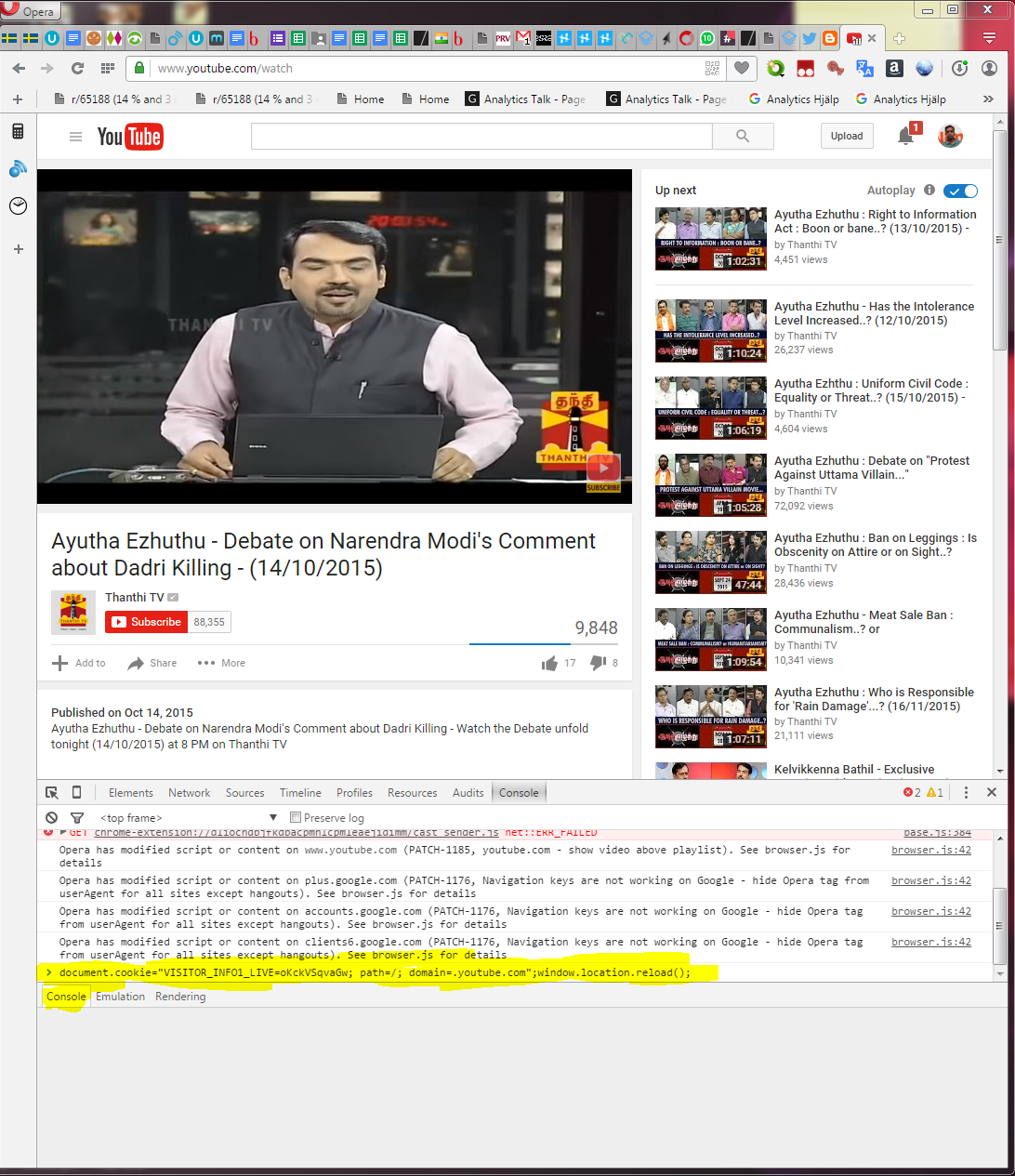
Task: Open 'Ban on Leggings' video thumbnail
Action: (x=711, y=562)
